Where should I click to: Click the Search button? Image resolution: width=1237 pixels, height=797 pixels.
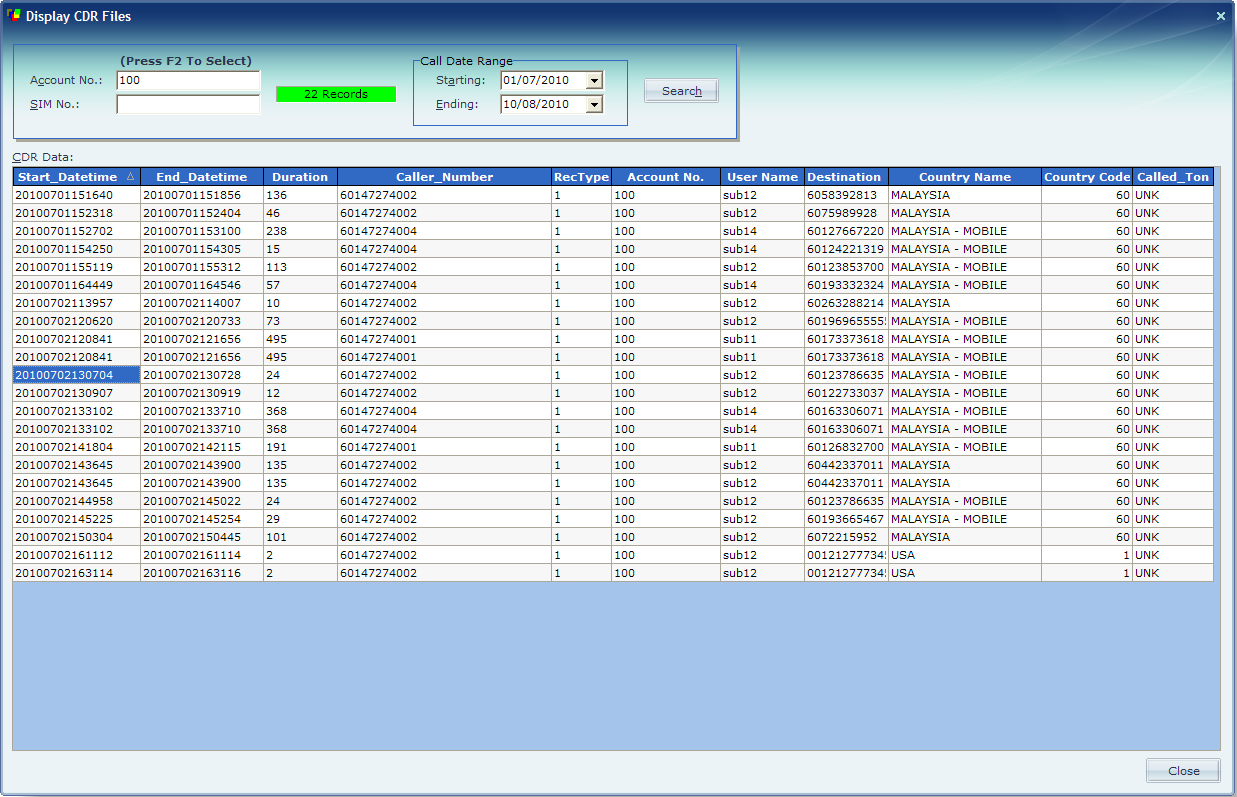pos(681,91)
